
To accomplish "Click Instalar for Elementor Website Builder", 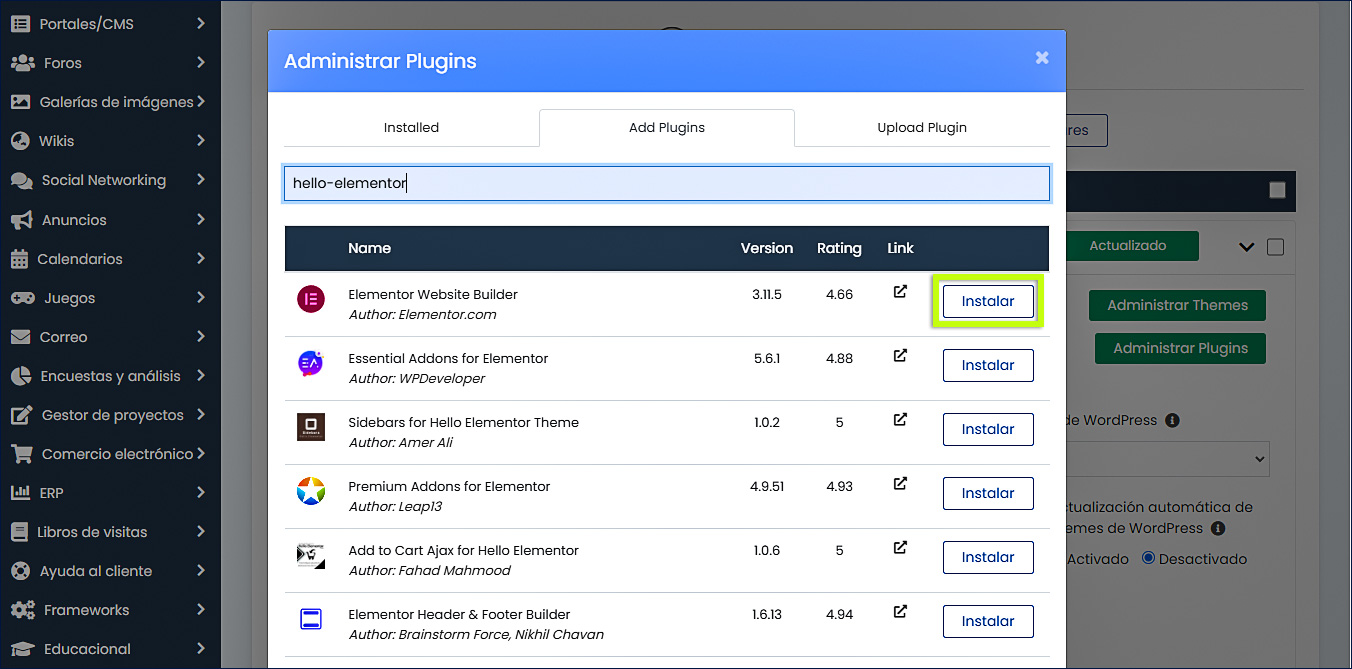I will (x=988, y=300).
